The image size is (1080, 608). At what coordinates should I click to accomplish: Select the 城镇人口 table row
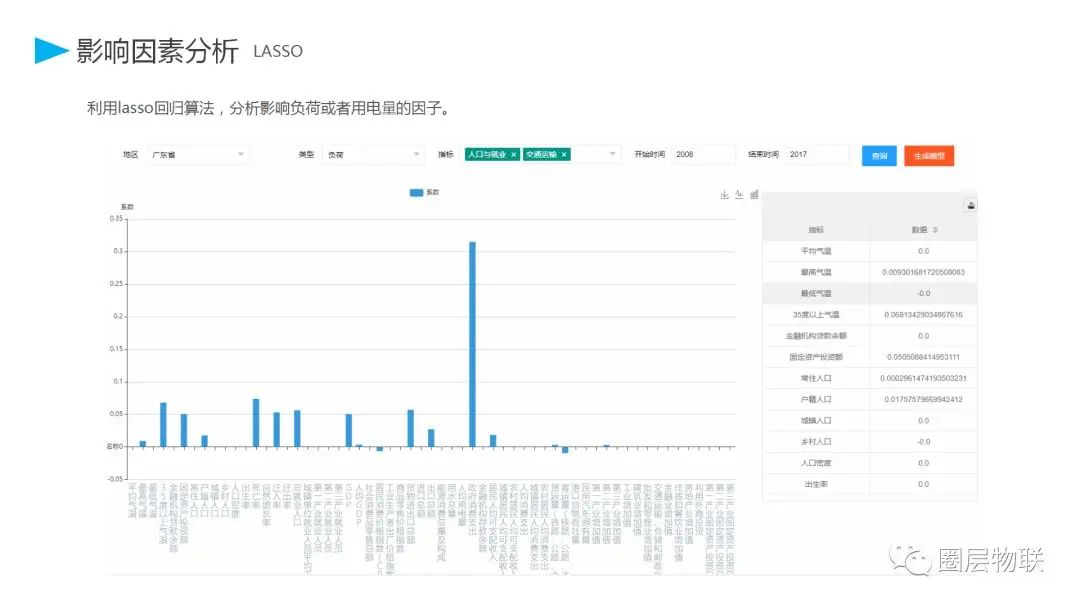869,421
